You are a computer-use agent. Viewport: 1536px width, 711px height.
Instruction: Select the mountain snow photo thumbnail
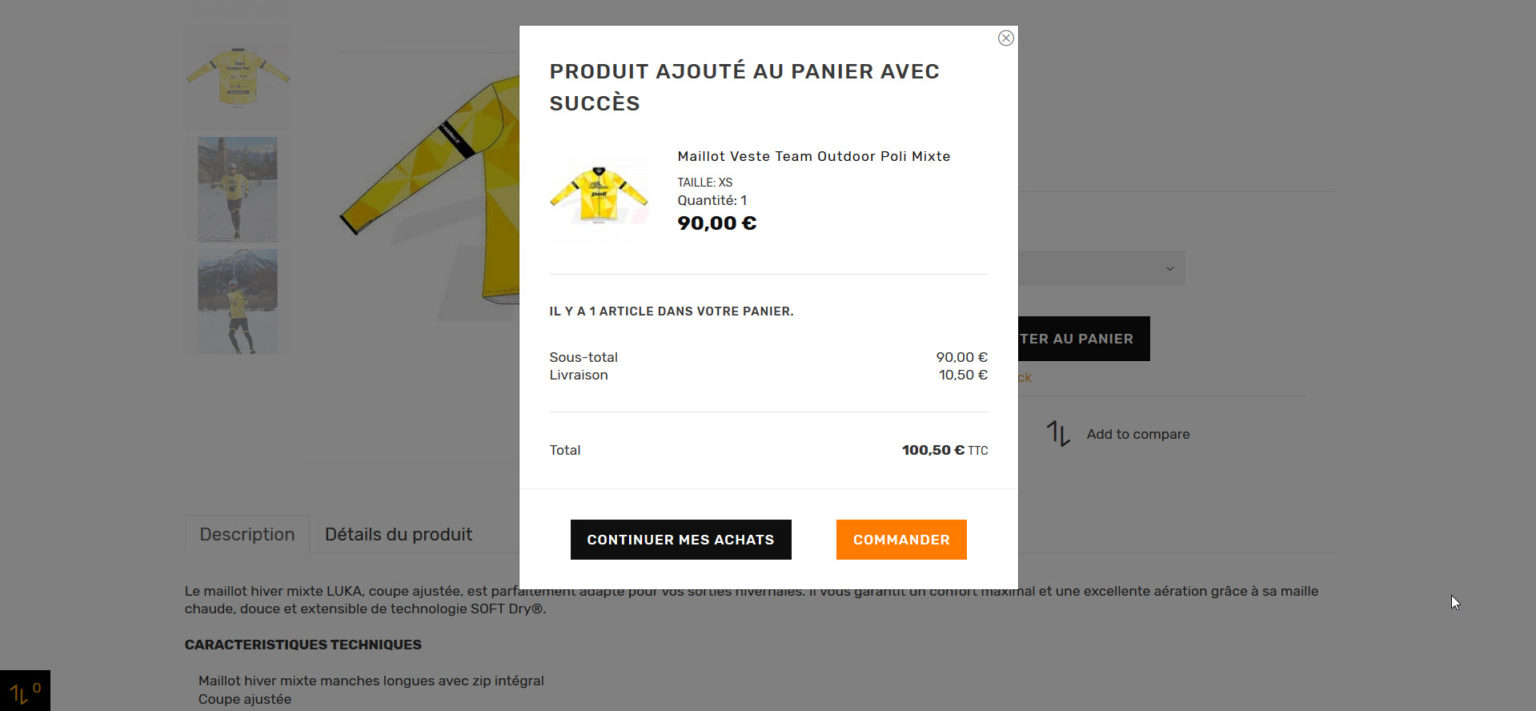click(x=238, y=301)
